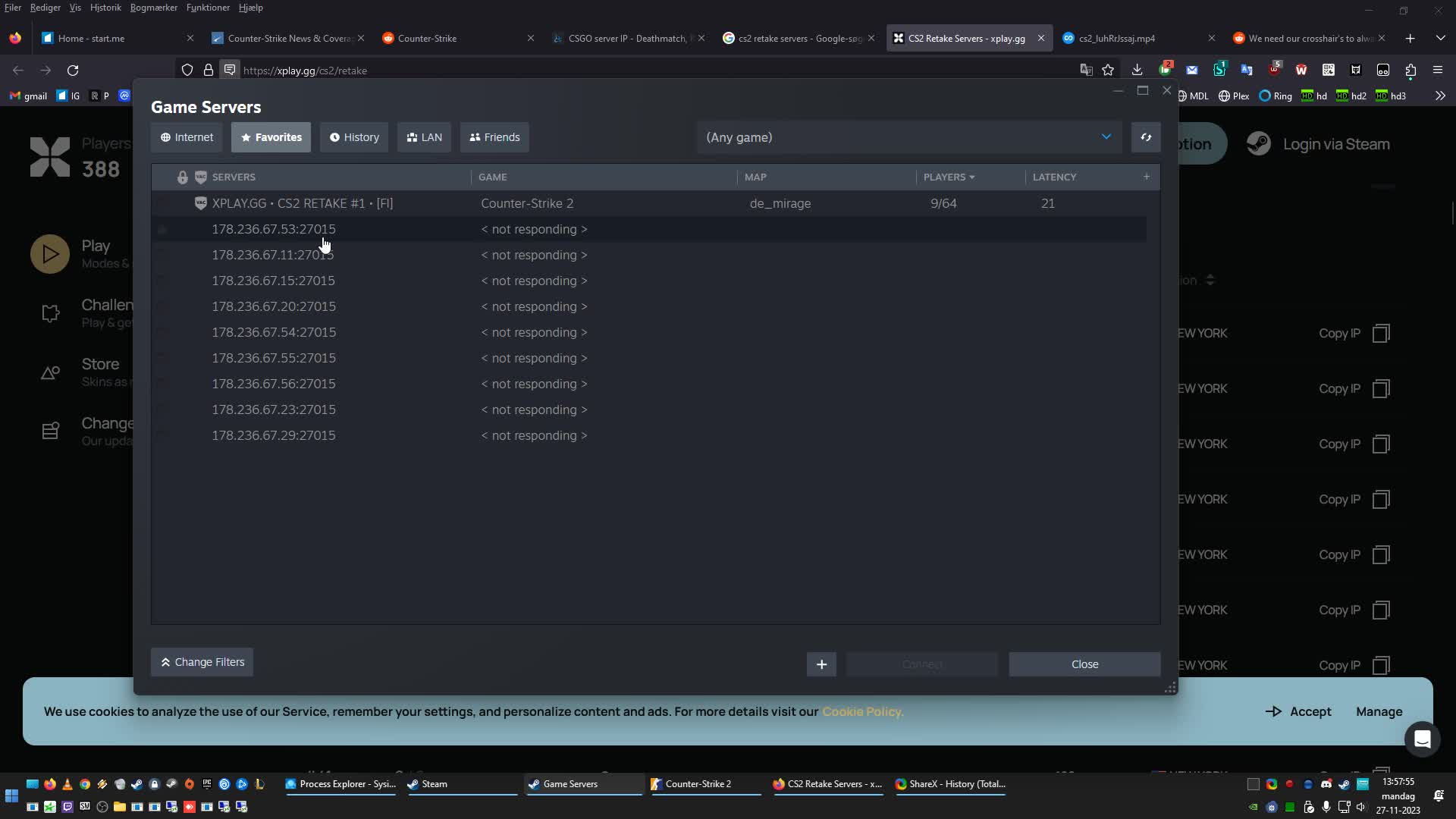Screen dimensions: 1456x819
Task: Switch to the History tab in Game Servers
Action: tap(354, 137)
